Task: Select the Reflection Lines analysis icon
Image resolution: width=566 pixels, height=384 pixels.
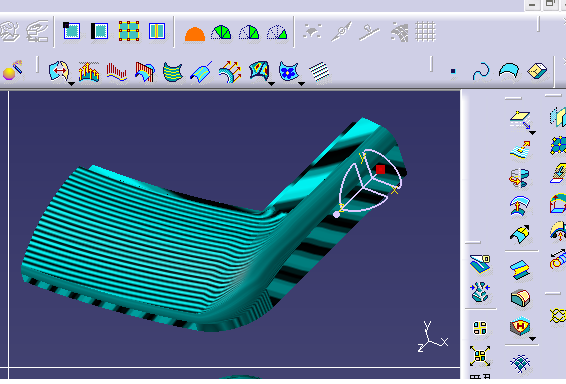Action: (x=201, y=71)
